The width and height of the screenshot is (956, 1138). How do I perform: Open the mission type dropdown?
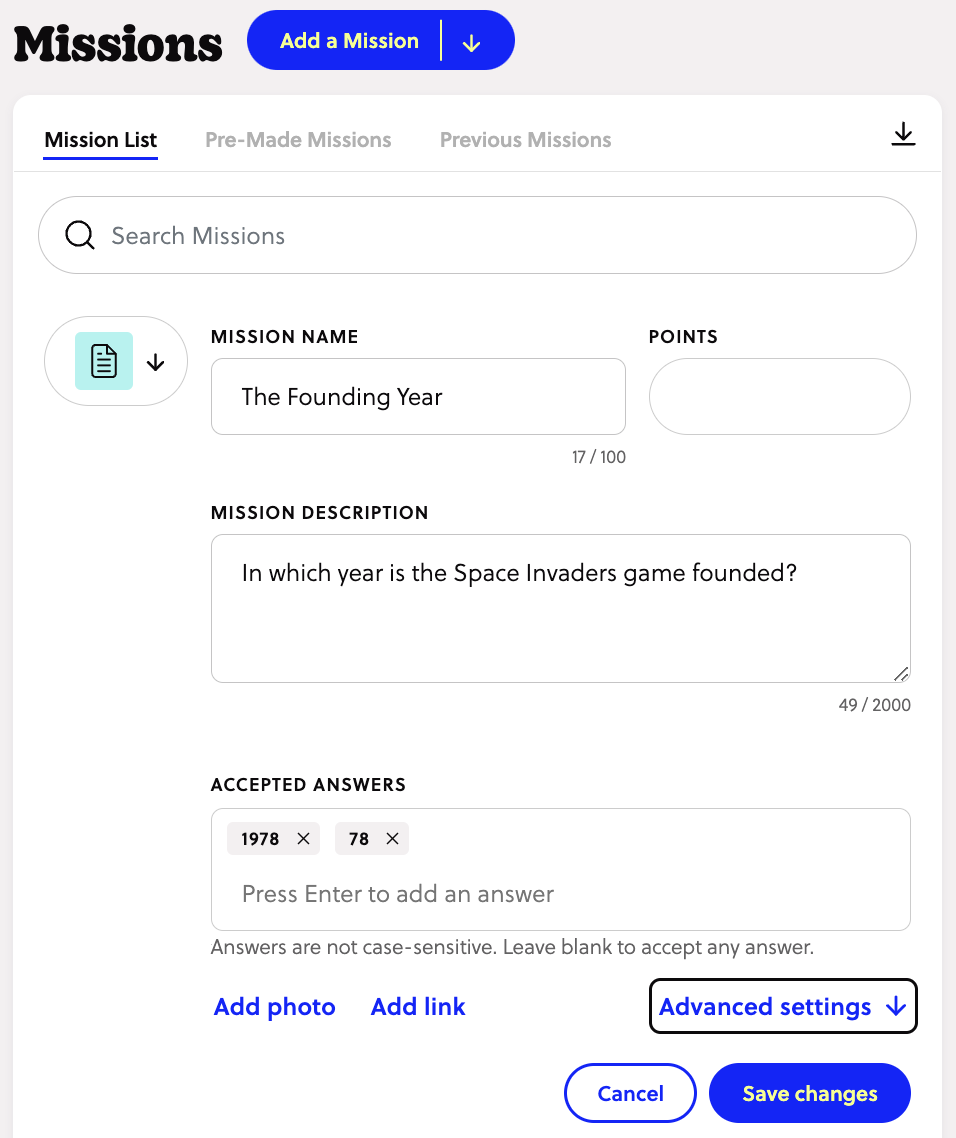tap(156, 361)
